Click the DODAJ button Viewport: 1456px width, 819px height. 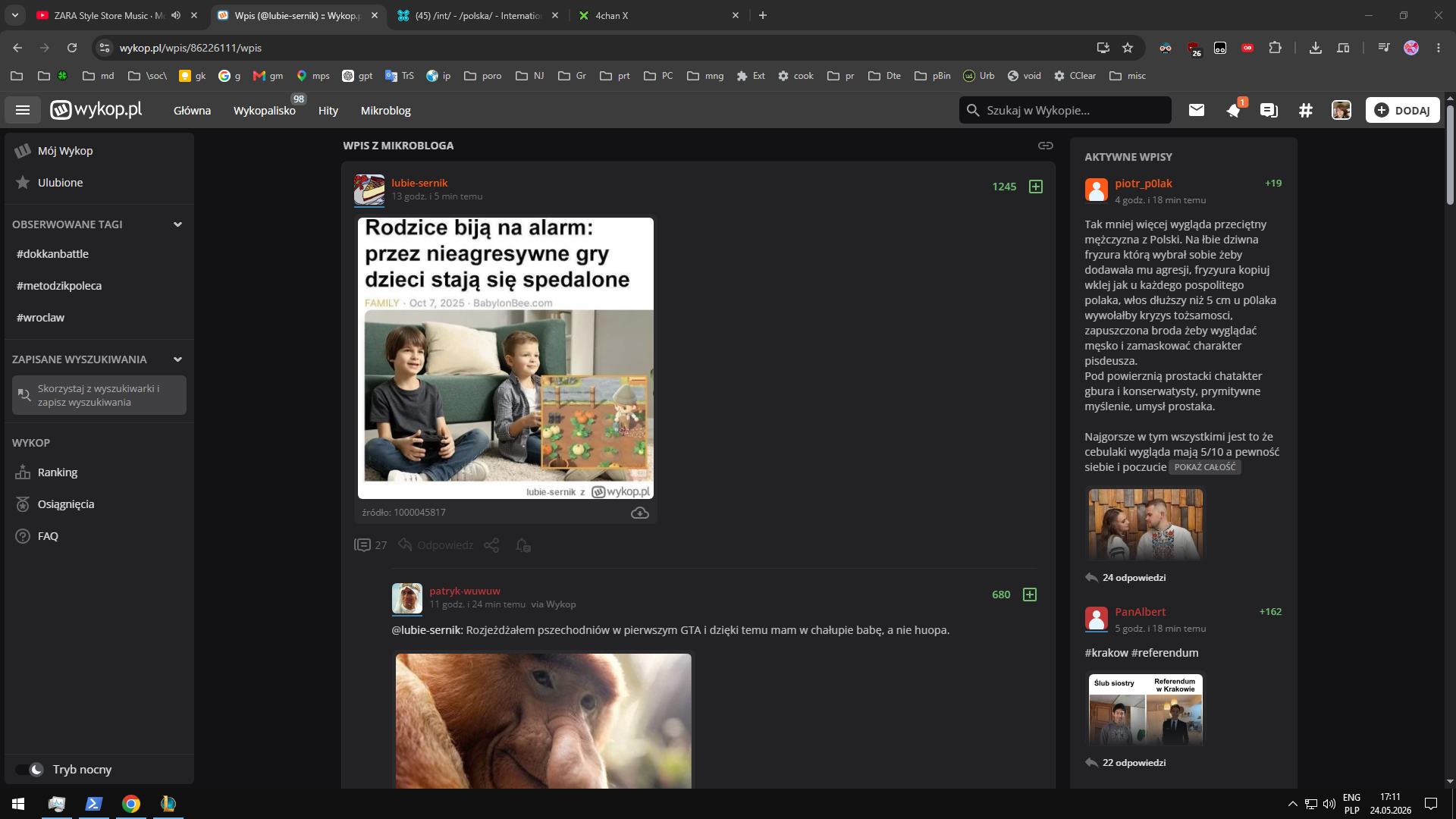(x=1402, y=110)
